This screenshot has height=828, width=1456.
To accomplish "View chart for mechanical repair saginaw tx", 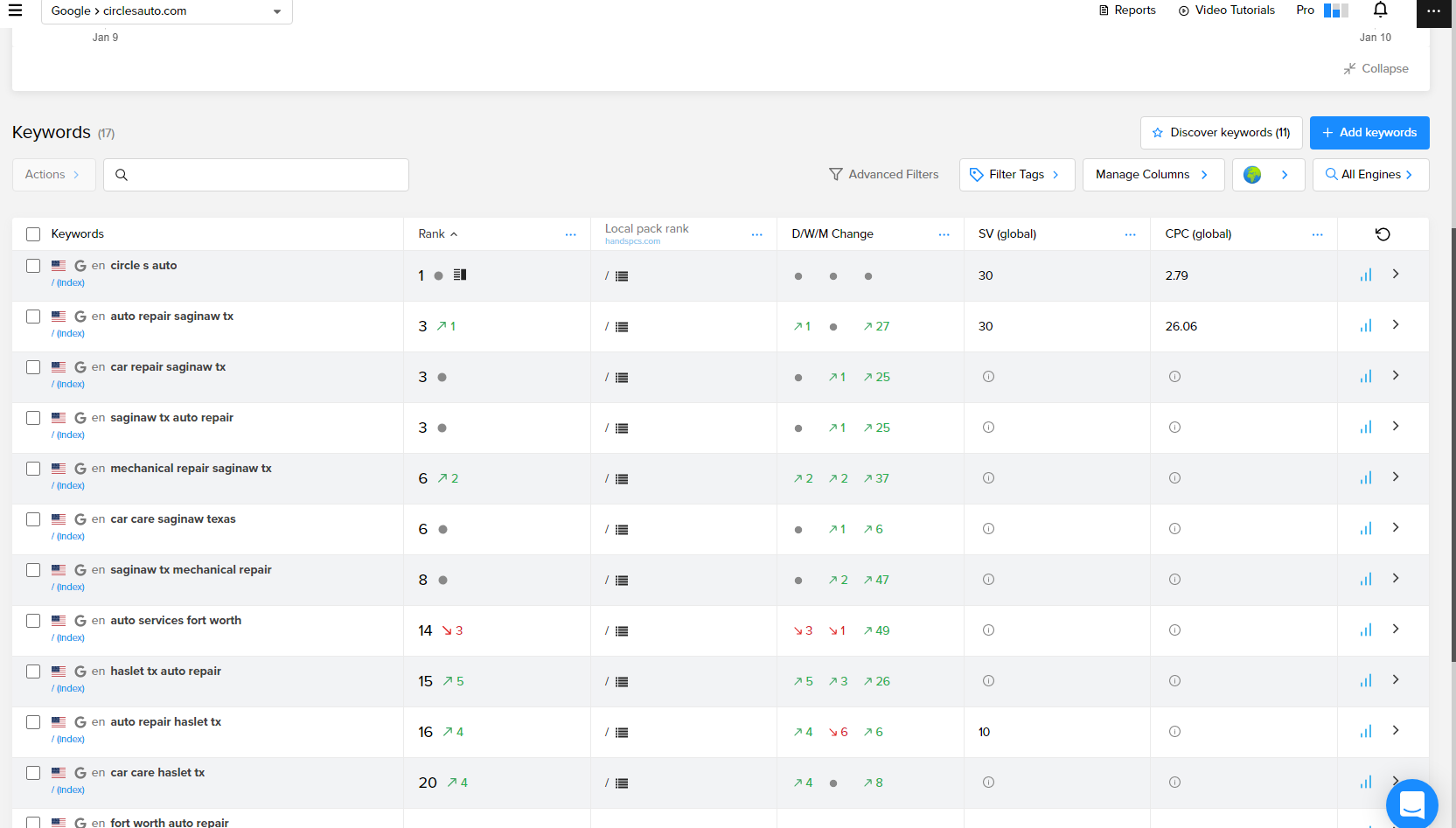I will (x=1366, y=478).
